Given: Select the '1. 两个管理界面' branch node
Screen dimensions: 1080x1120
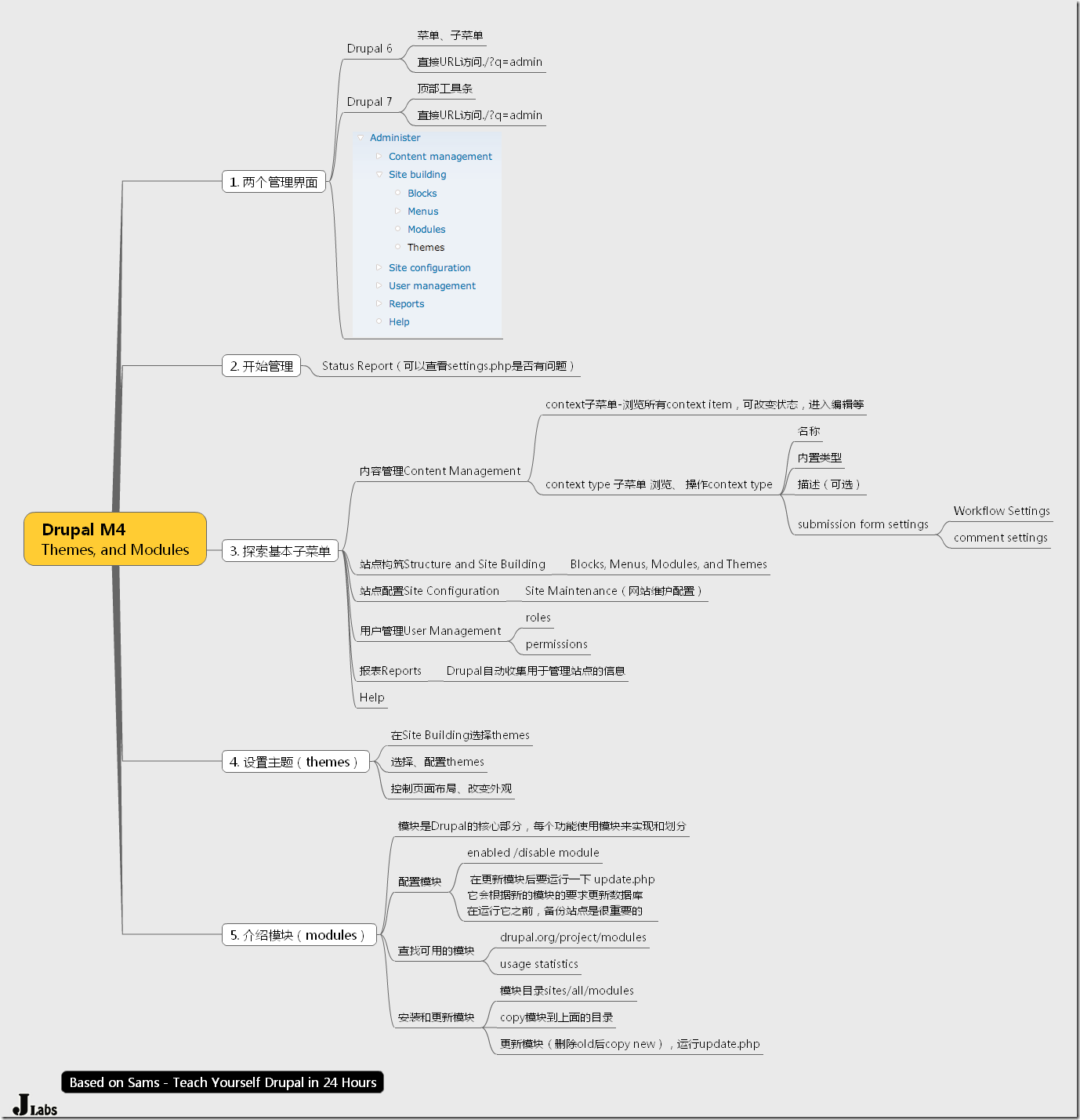Looking at the screenshot, I should click(274, 182).
